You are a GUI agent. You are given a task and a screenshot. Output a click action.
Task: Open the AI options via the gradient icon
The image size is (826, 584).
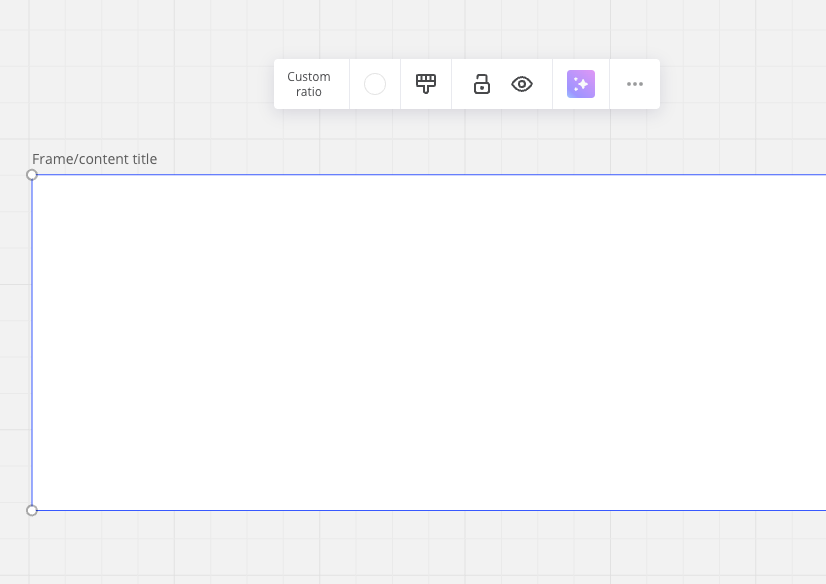[x=581, y=84]
